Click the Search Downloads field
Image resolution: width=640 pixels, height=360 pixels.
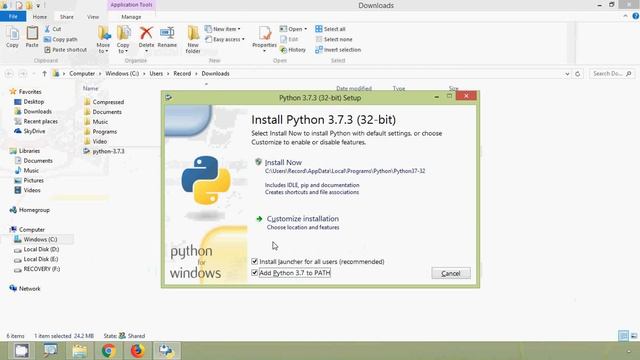(611, 73)
